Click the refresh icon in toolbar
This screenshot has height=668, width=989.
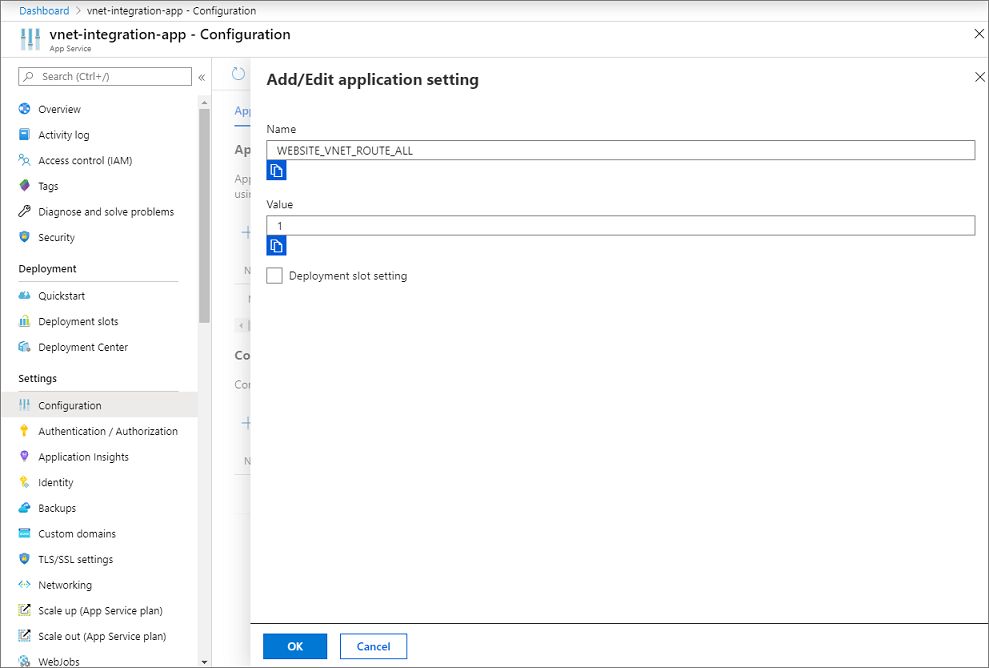(238, 74)
